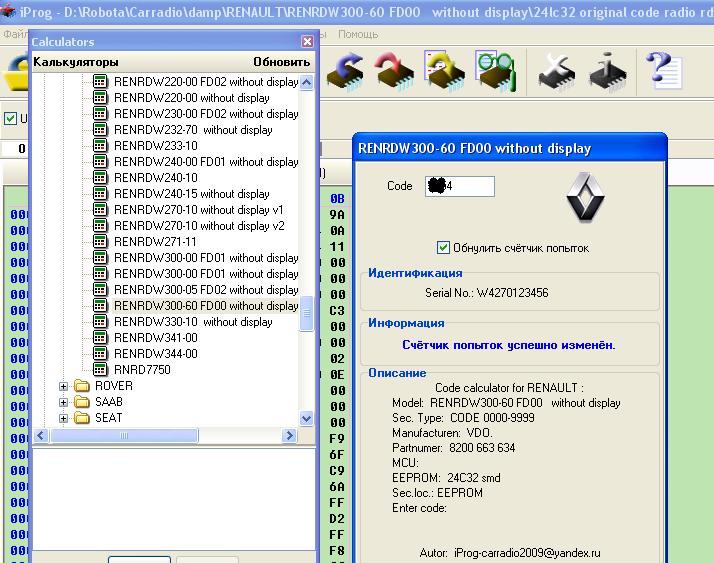Click calculator icon beside RENRDW240-10

coord(100,177)
